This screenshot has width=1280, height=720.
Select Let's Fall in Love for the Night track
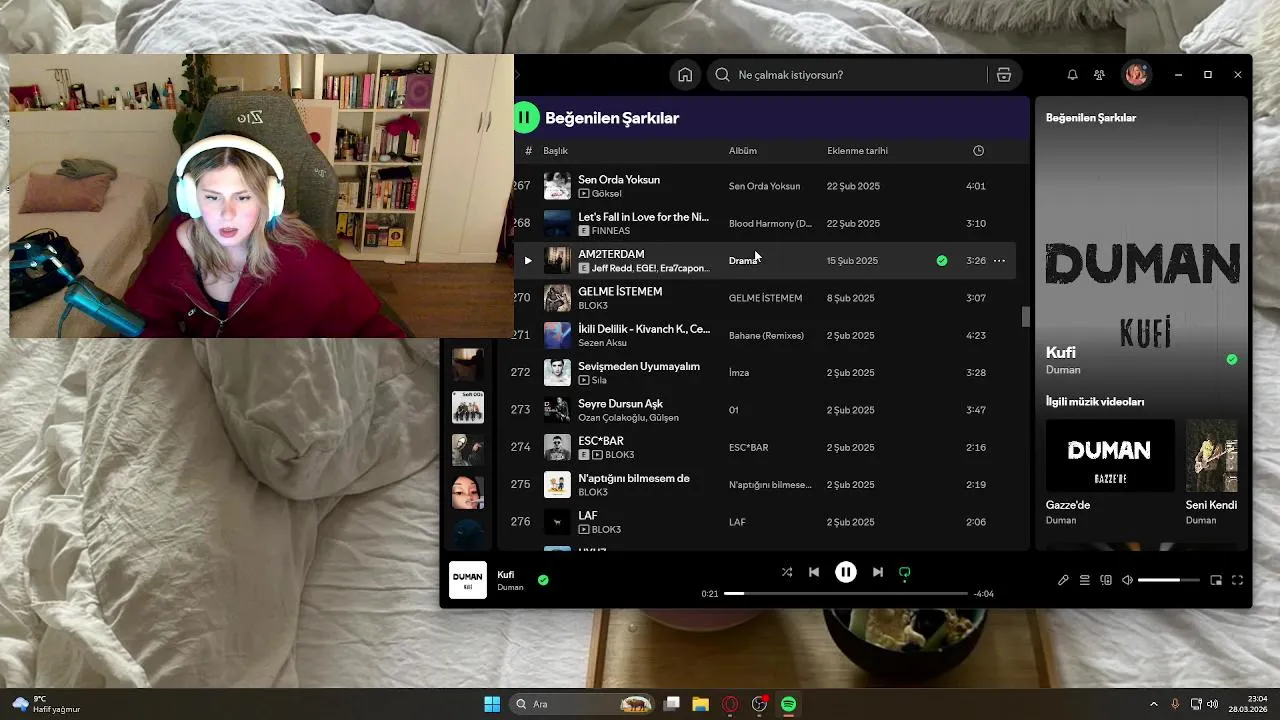[x=643, y=217]
